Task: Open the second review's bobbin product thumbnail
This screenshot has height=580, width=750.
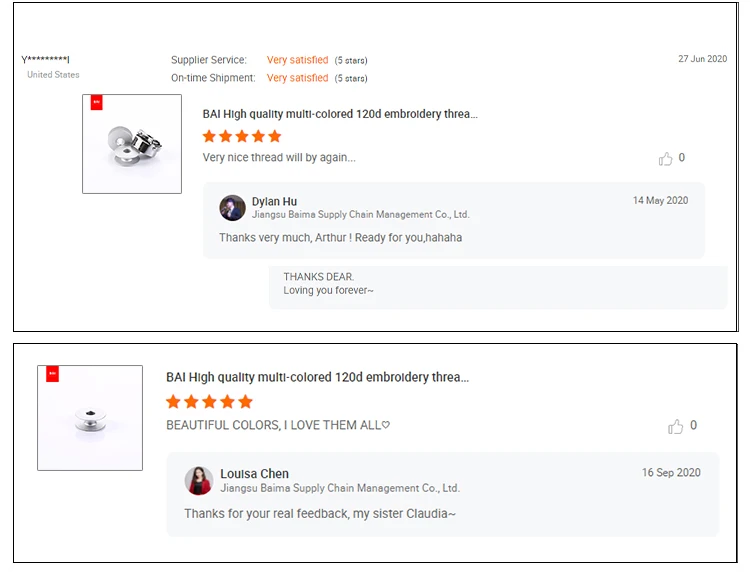Action: tap(90, 418)
